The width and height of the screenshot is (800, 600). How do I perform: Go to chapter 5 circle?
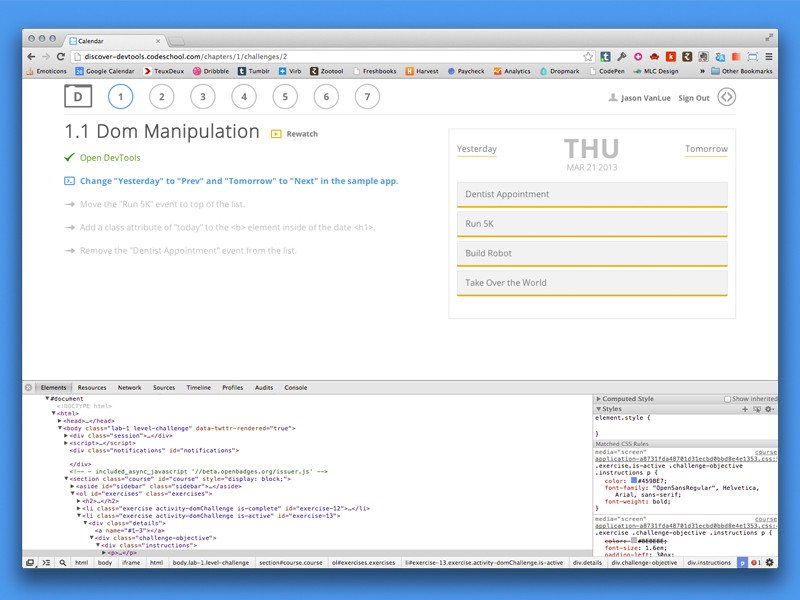pos(285,97)
